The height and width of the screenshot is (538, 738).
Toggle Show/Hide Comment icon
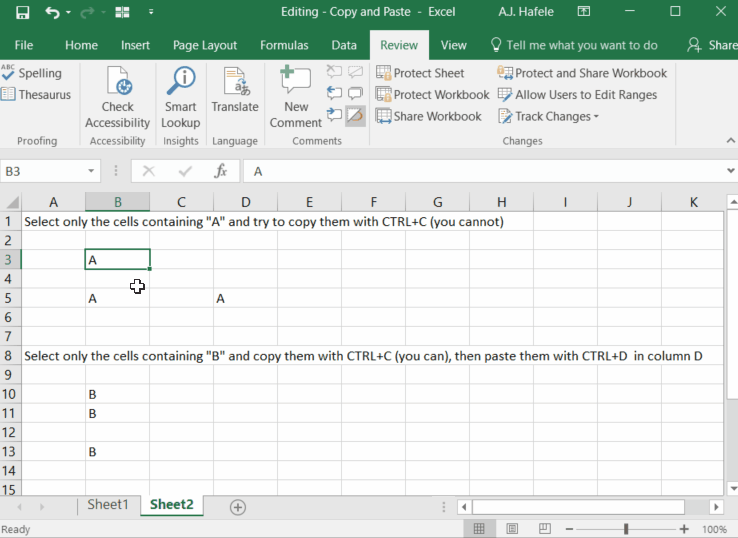(355, 72)
